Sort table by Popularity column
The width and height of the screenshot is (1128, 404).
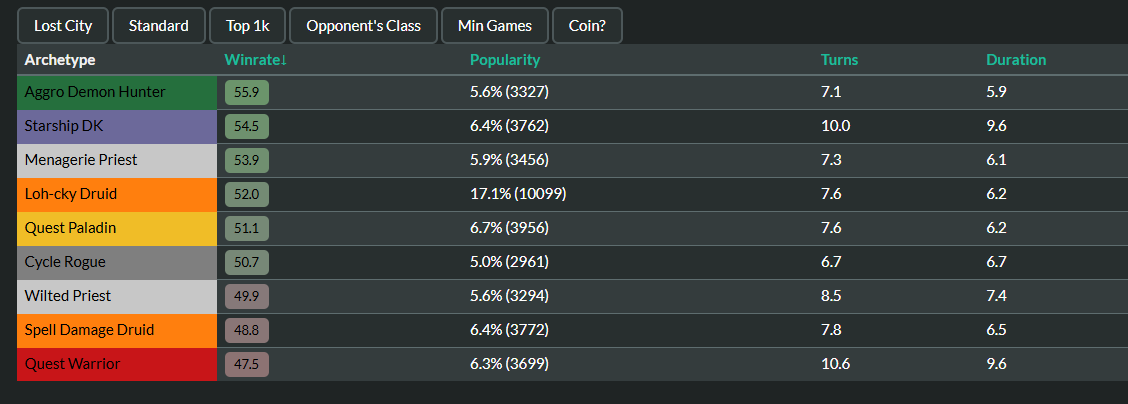point(505,60)
